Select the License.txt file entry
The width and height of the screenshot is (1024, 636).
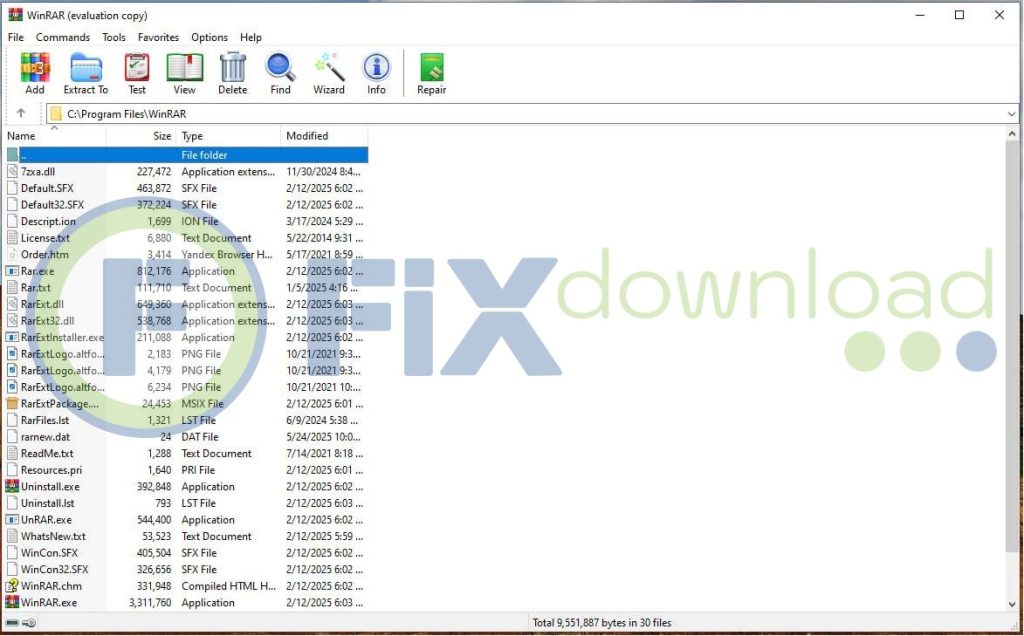click(x=45, y=238)
